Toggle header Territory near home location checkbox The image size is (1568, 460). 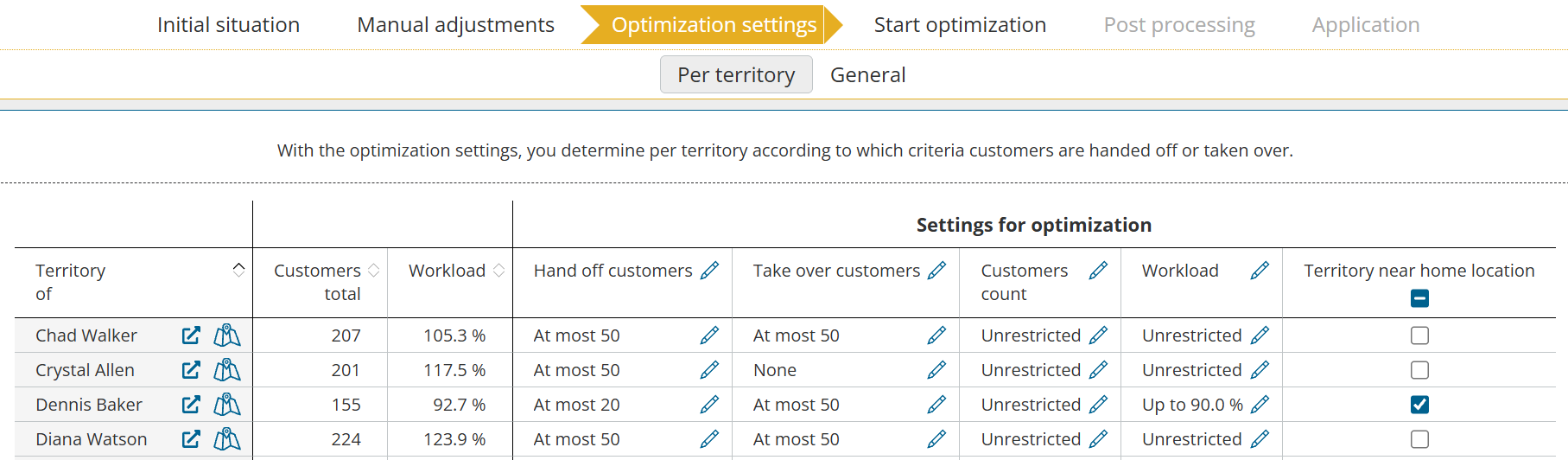point(1419,298)
